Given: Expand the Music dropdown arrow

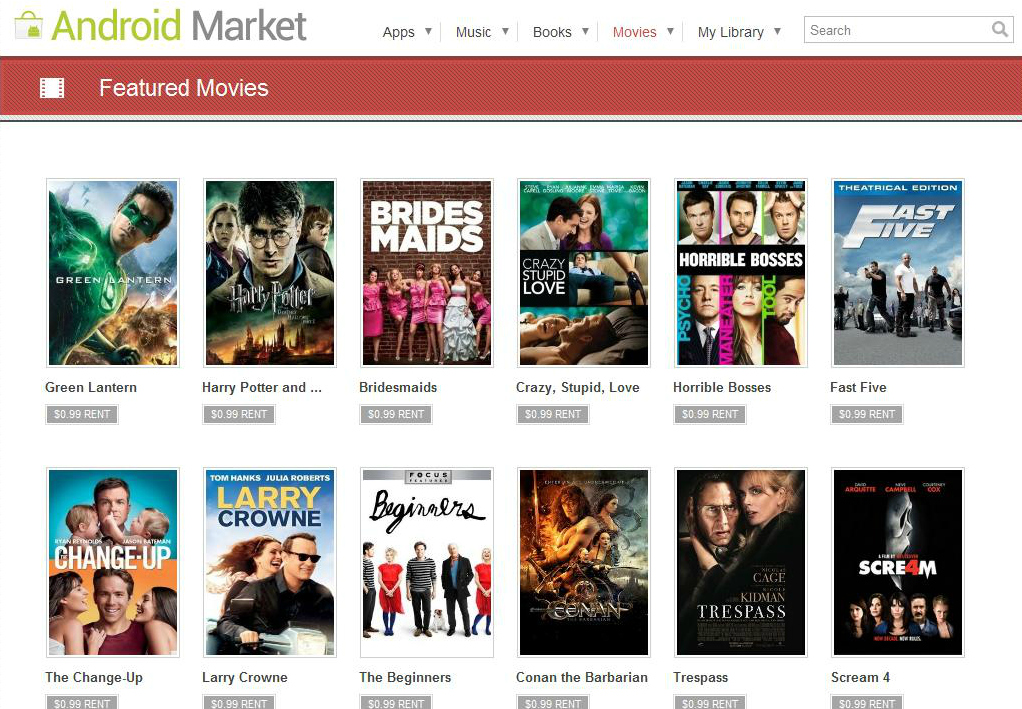Looking at the screenshot, I should tap(505, 31).
